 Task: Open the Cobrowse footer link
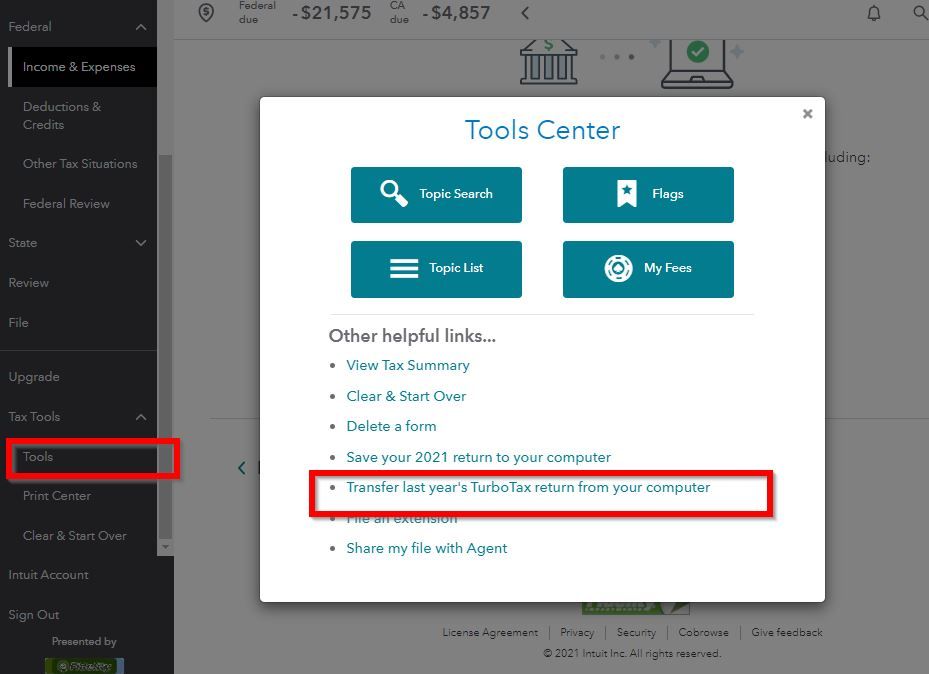tap(703, 633)
